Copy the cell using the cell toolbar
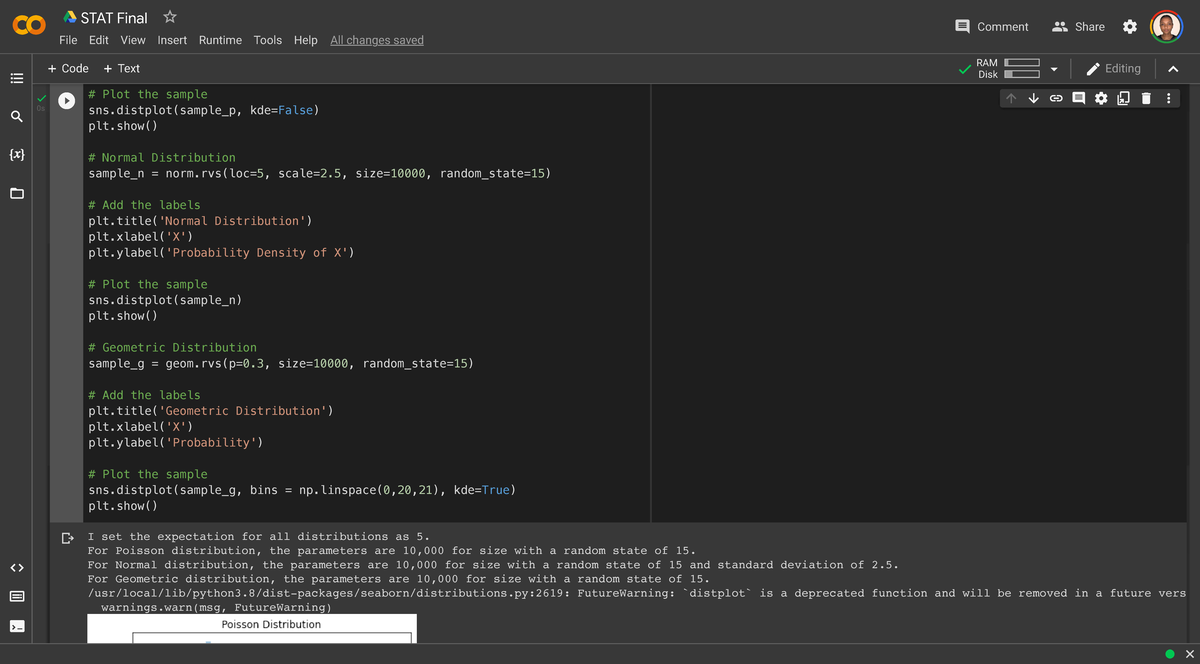The height and width of the screenshot is (664, 1200). 1124,97
